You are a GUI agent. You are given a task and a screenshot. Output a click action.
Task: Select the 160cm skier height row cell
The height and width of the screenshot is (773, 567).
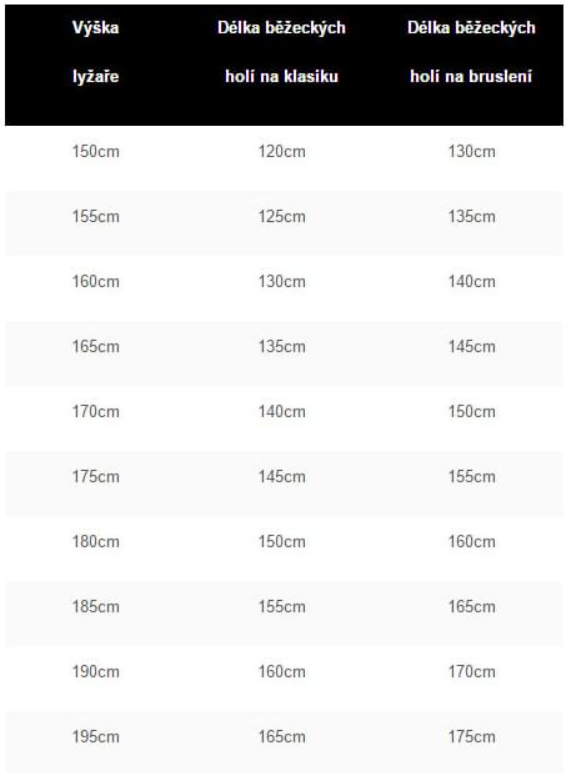(x=96, y=281)
